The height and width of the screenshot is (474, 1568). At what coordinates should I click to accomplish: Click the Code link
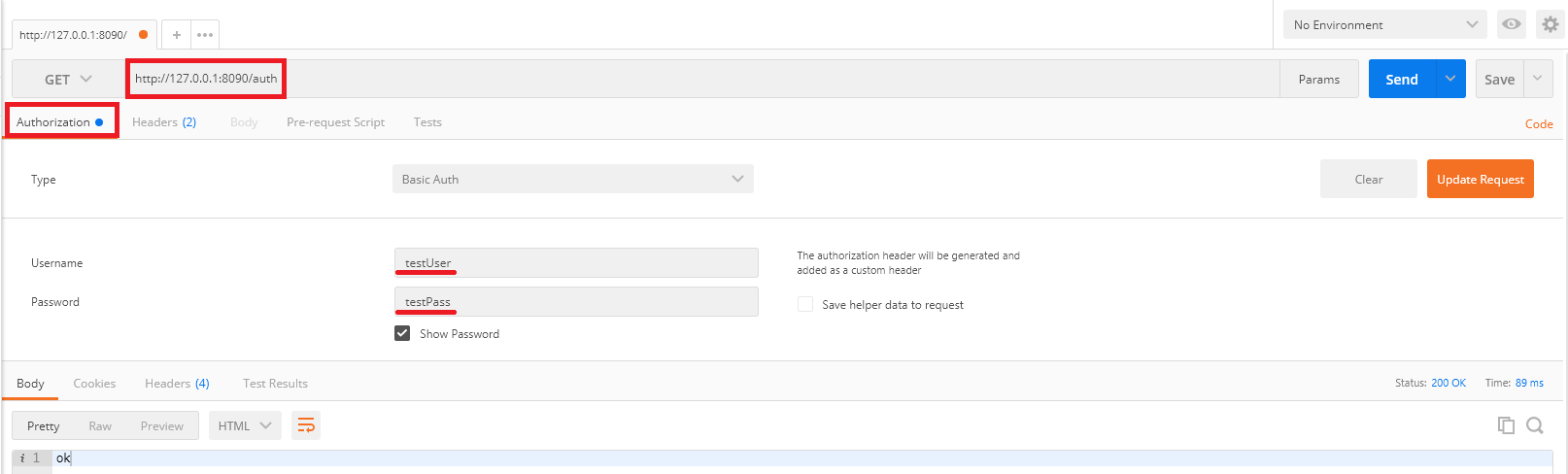(x=1538, y=124)
